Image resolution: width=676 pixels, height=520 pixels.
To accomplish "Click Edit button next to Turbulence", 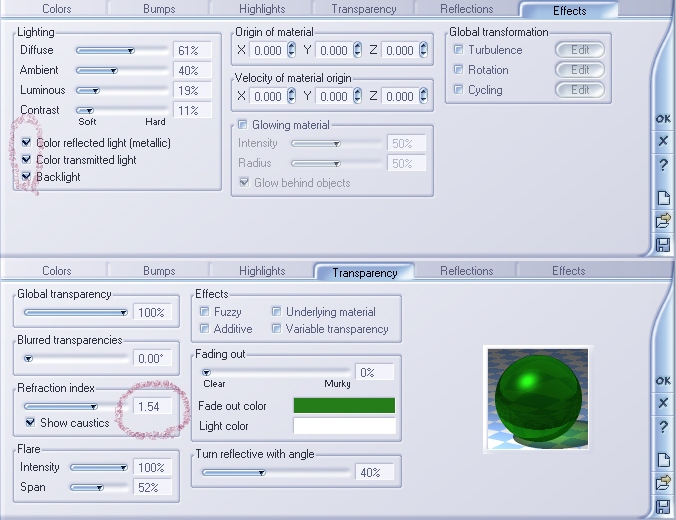I will (580, 50).
